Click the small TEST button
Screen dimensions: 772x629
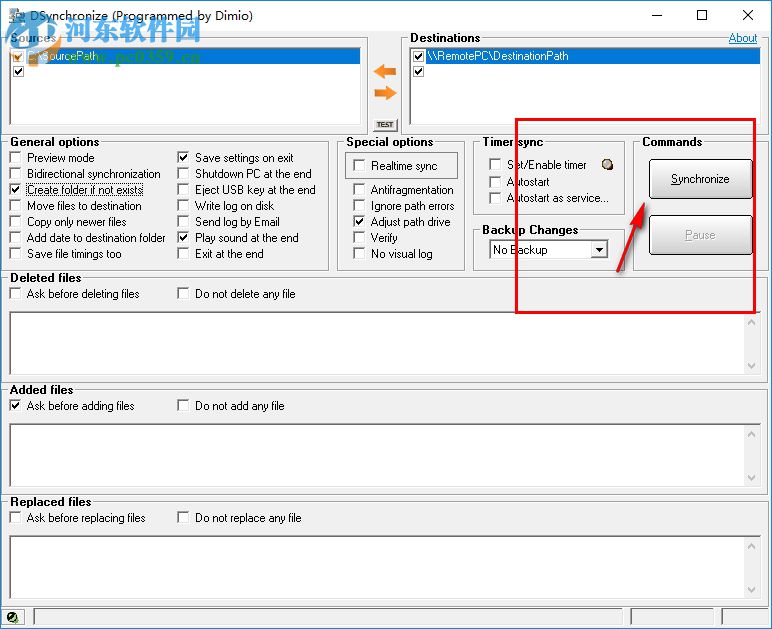(385, 125)
